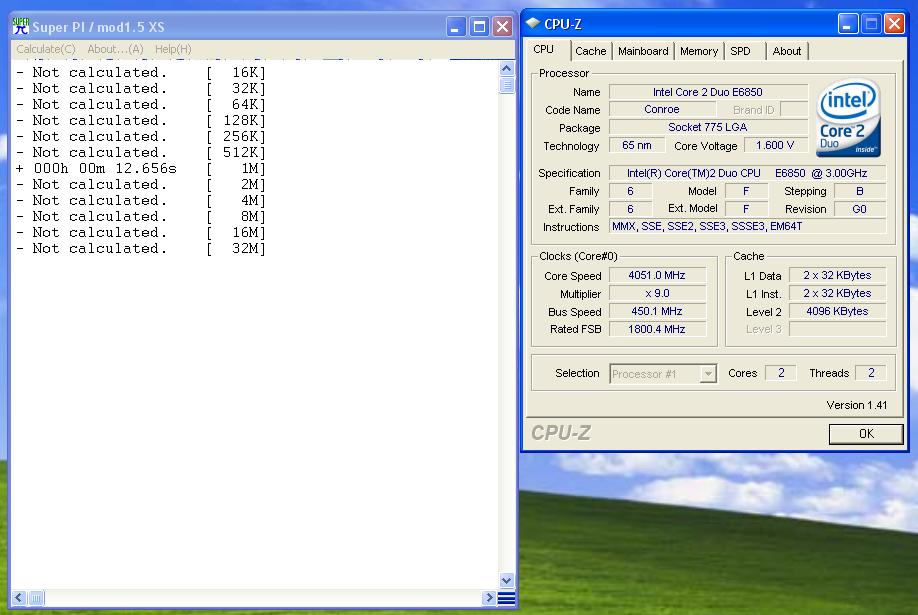Screen dimensions: 918x615
Task: Click the vertical scrollbar thumb in Super PI
Action: tap(506, 85)
